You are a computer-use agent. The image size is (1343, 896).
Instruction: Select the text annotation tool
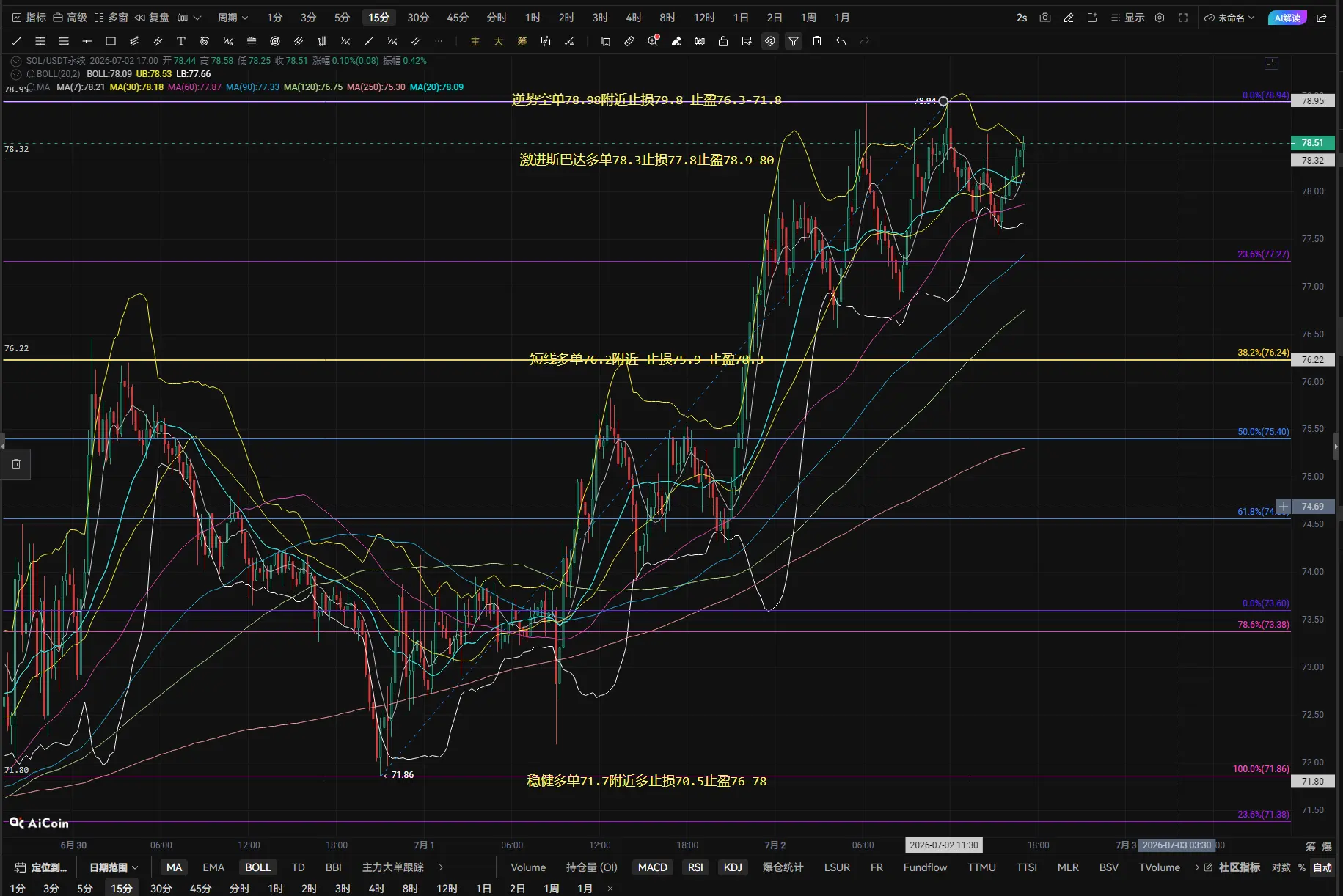(181, 41)
